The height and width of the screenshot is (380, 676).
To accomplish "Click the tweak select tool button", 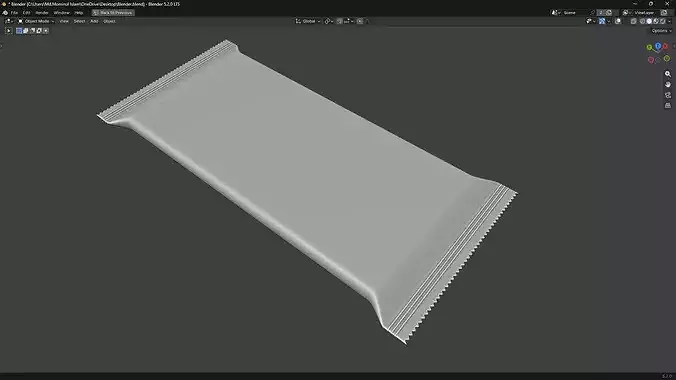I will tap(9, 31).
